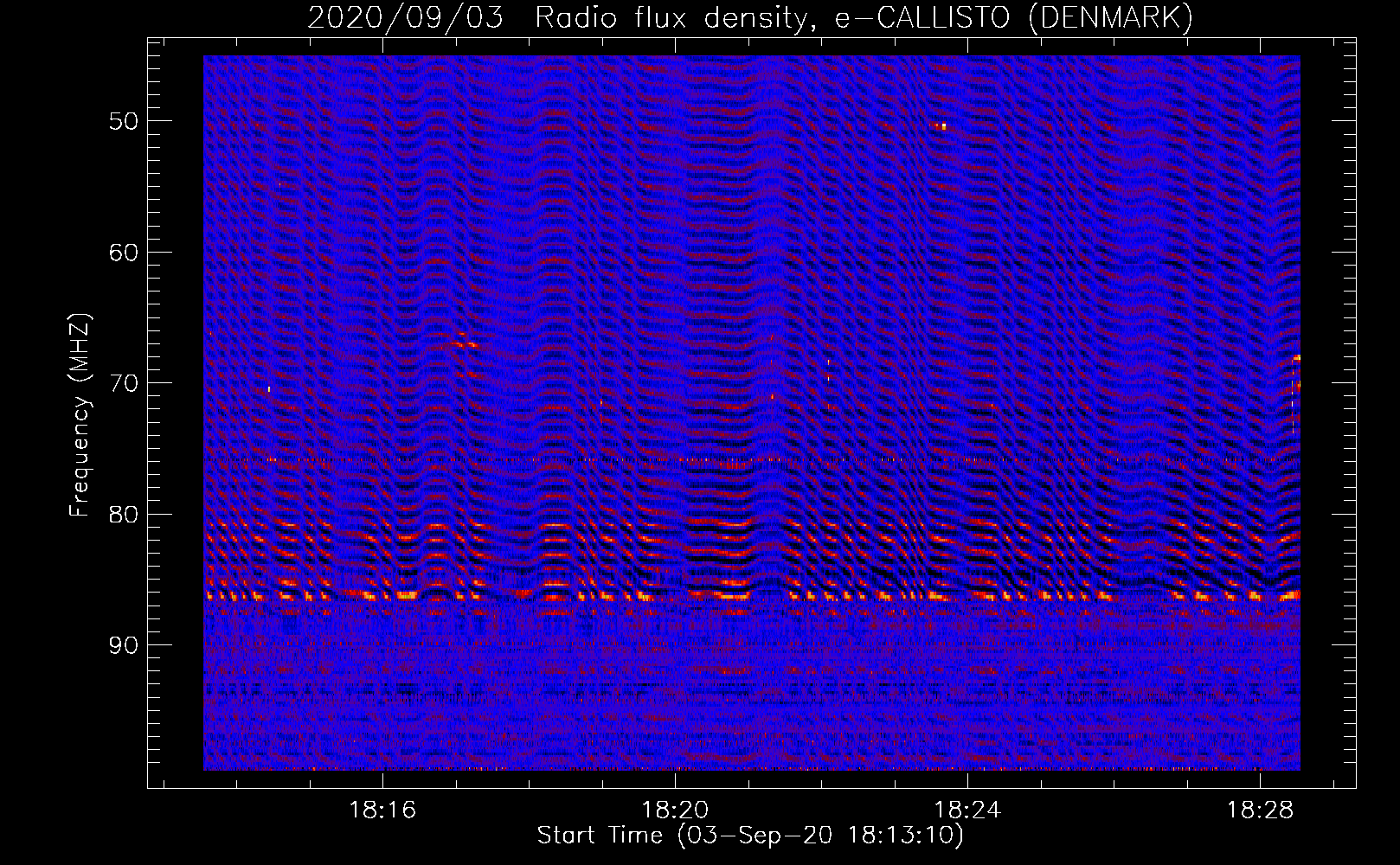
Task: Click the 50 MHz frequency tick label
Action: 124,121
